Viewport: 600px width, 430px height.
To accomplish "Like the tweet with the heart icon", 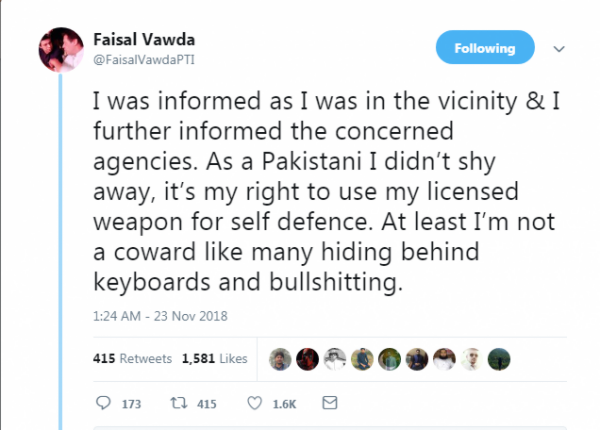I will click(254, 403).
